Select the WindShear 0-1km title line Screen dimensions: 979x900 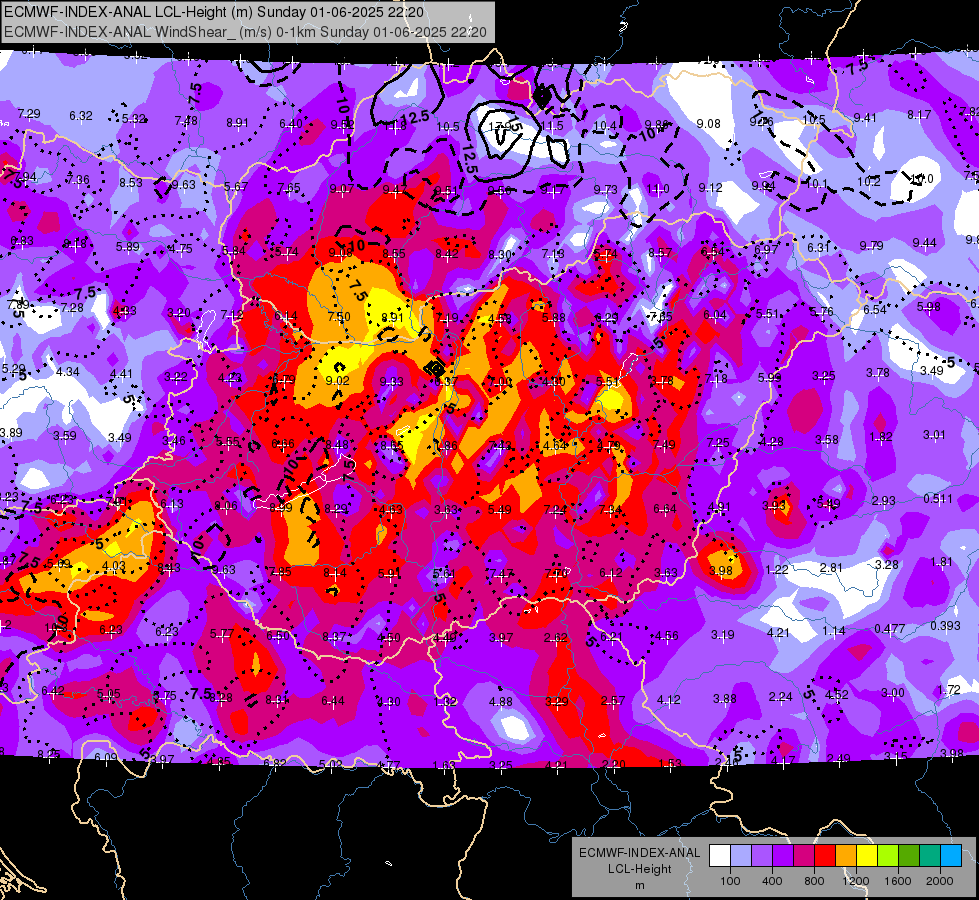point(245,32)
